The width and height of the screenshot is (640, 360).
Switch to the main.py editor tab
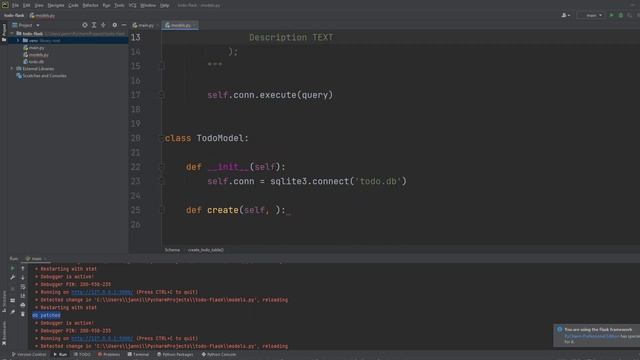tap(143, 25)
